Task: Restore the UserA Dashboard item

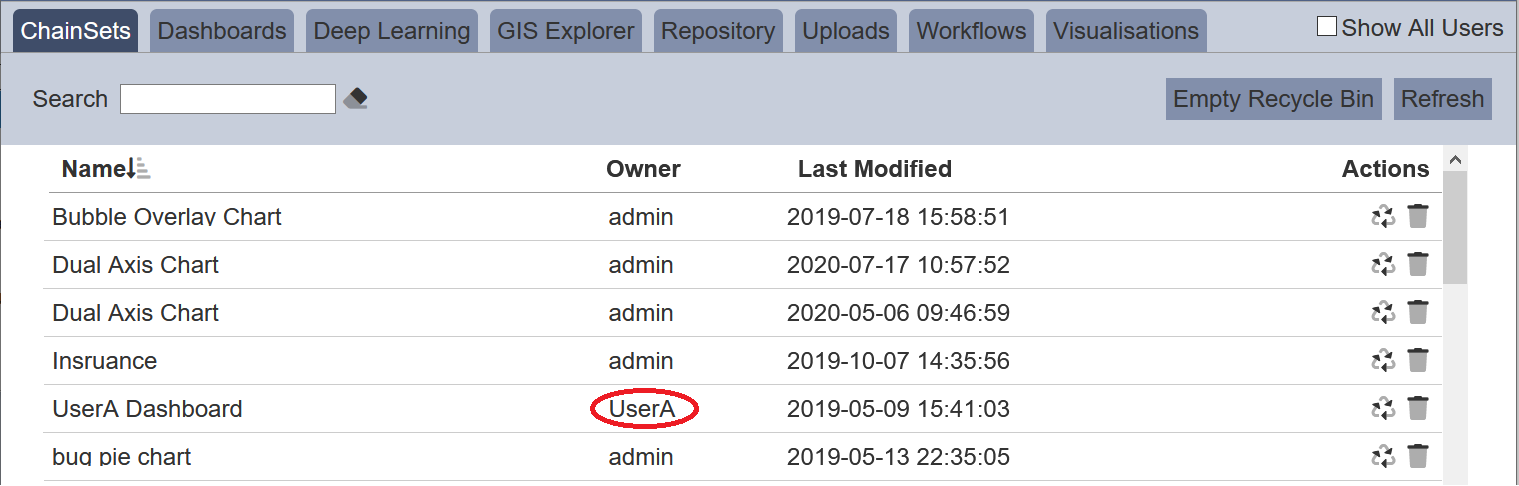Action: point(1383,408)
